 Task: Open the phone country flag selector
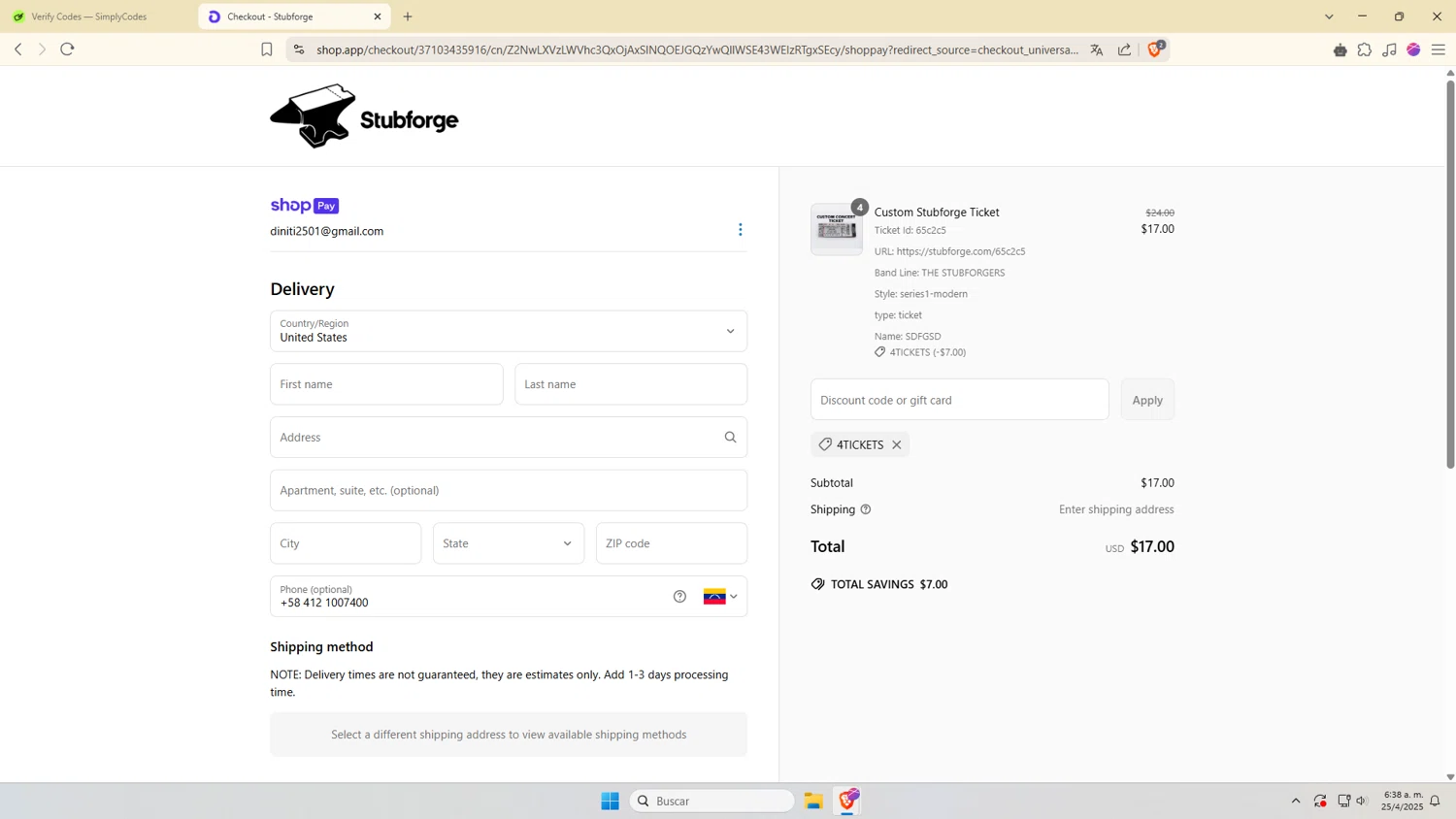(x=720, y=597)
